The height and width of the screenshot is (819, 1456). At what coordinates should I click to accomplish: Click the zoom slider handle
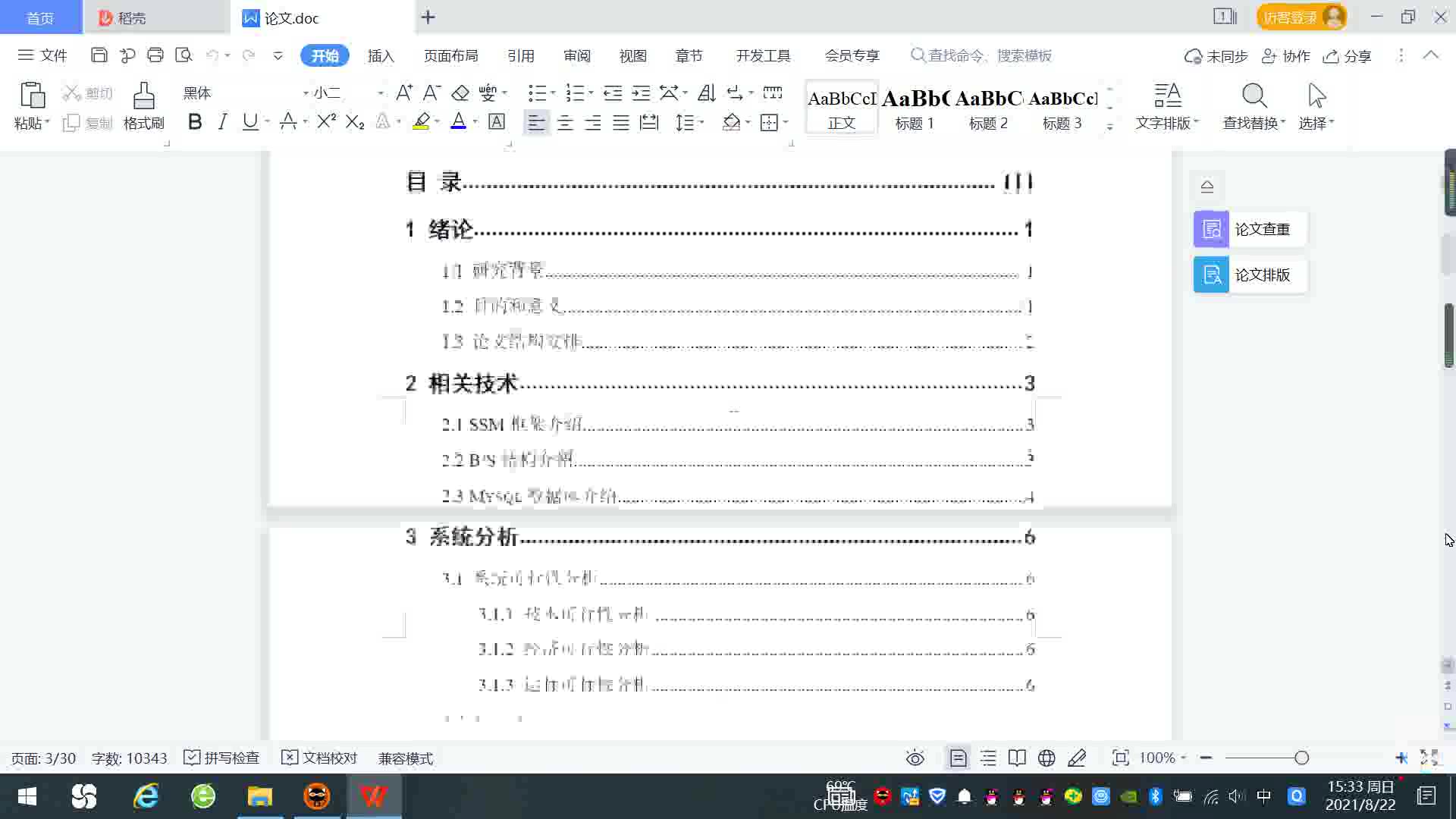1301,758
